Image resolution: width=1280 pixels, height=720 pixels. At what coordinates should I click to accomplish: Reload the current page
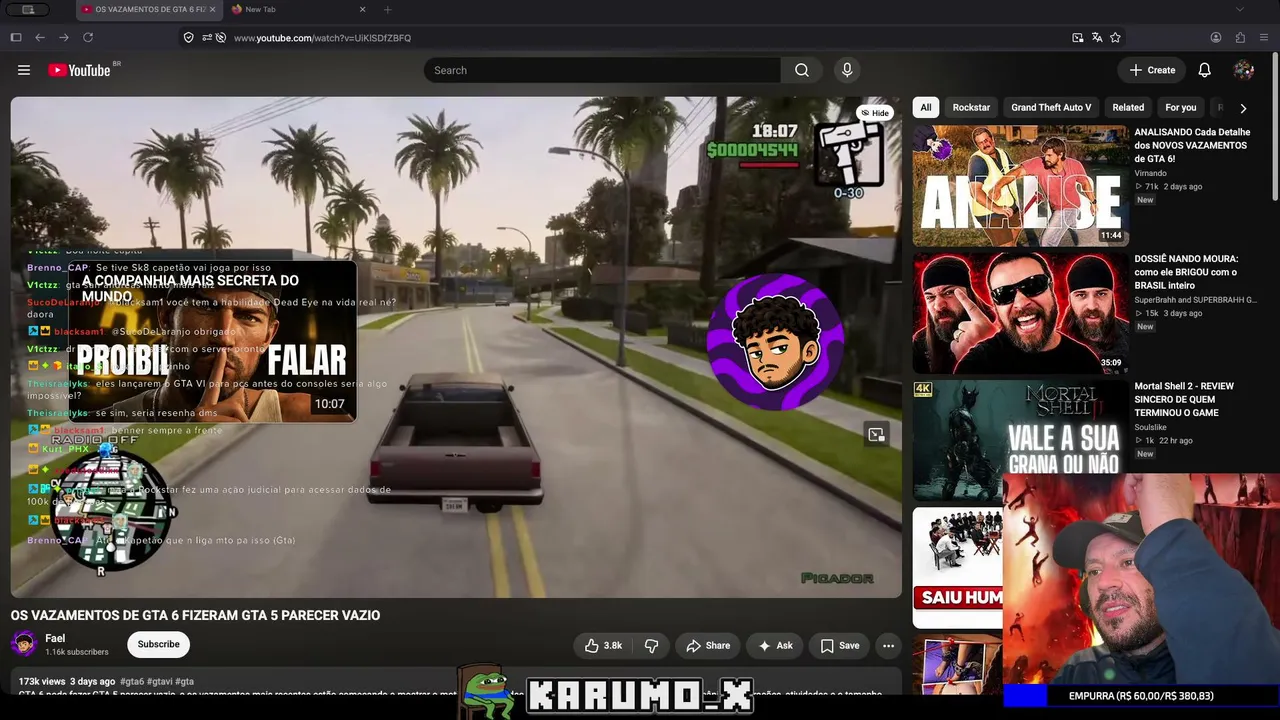click(x=88, y=38)
